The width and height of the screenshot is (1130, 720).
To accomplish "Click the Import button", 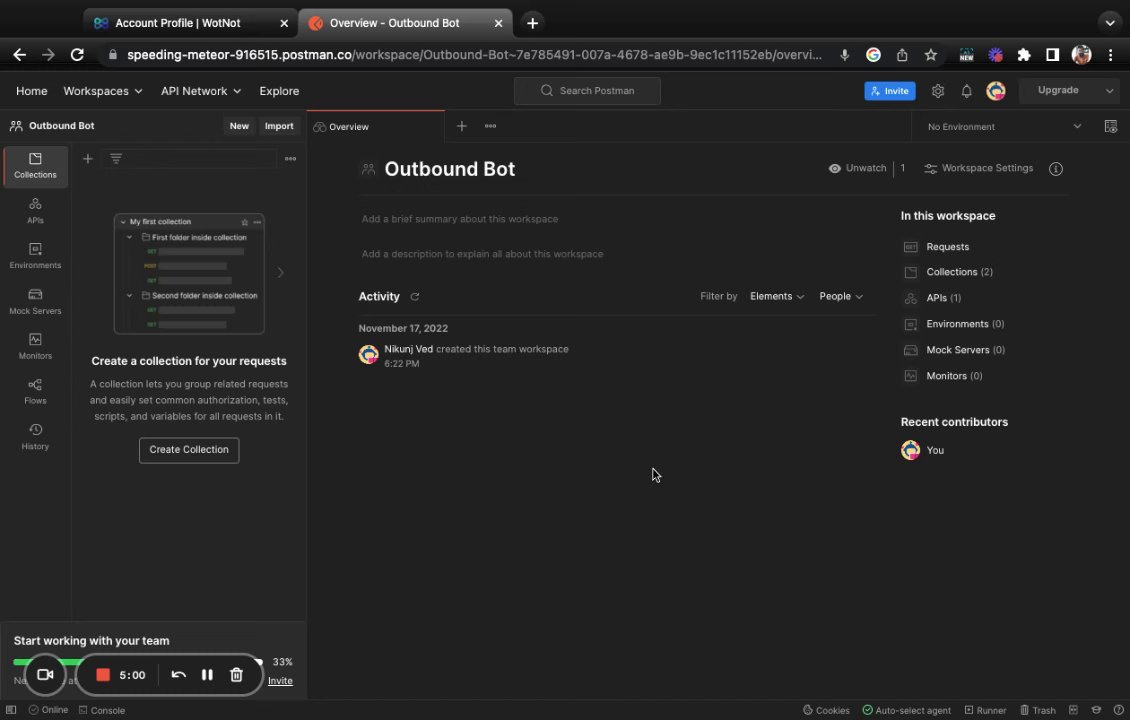I will click(x=279, y=125).
